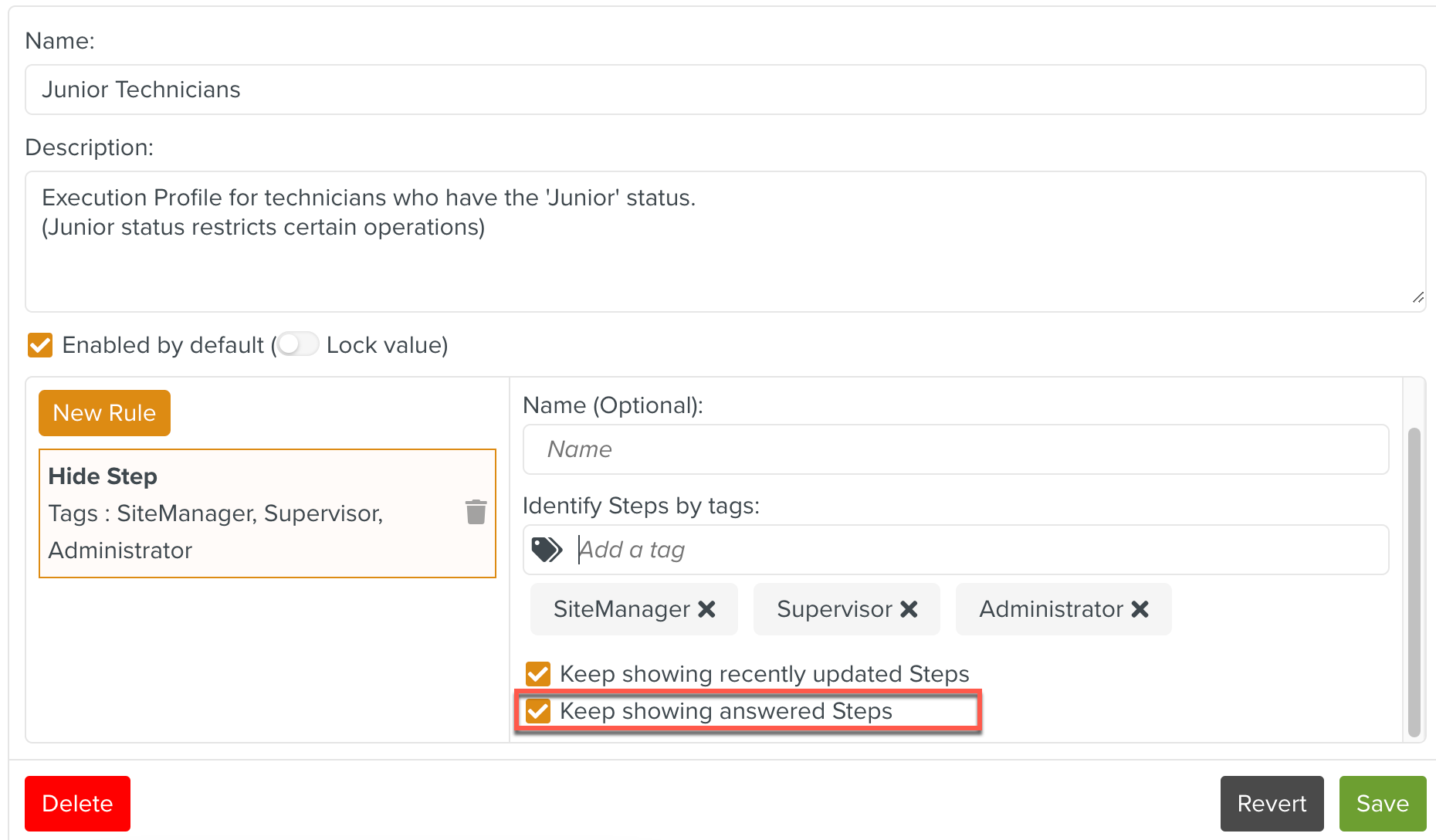Uncheck the Enabled by default checkbox
This screenshot has height=840, width=1436.
pos(40,345)
